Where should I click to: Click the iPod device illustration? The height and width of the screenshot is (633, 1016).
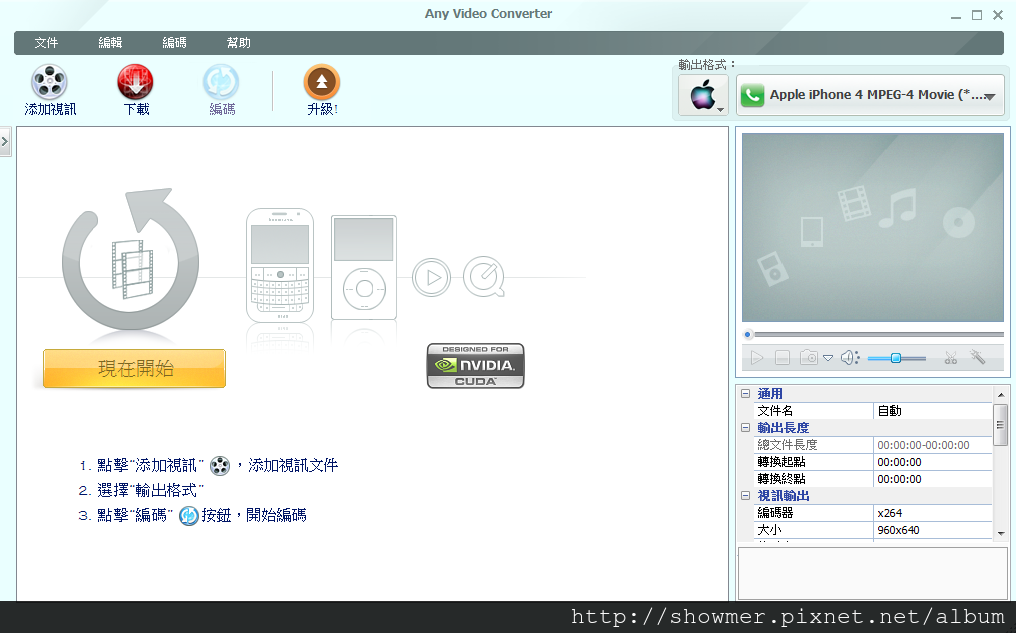(364, 267)
